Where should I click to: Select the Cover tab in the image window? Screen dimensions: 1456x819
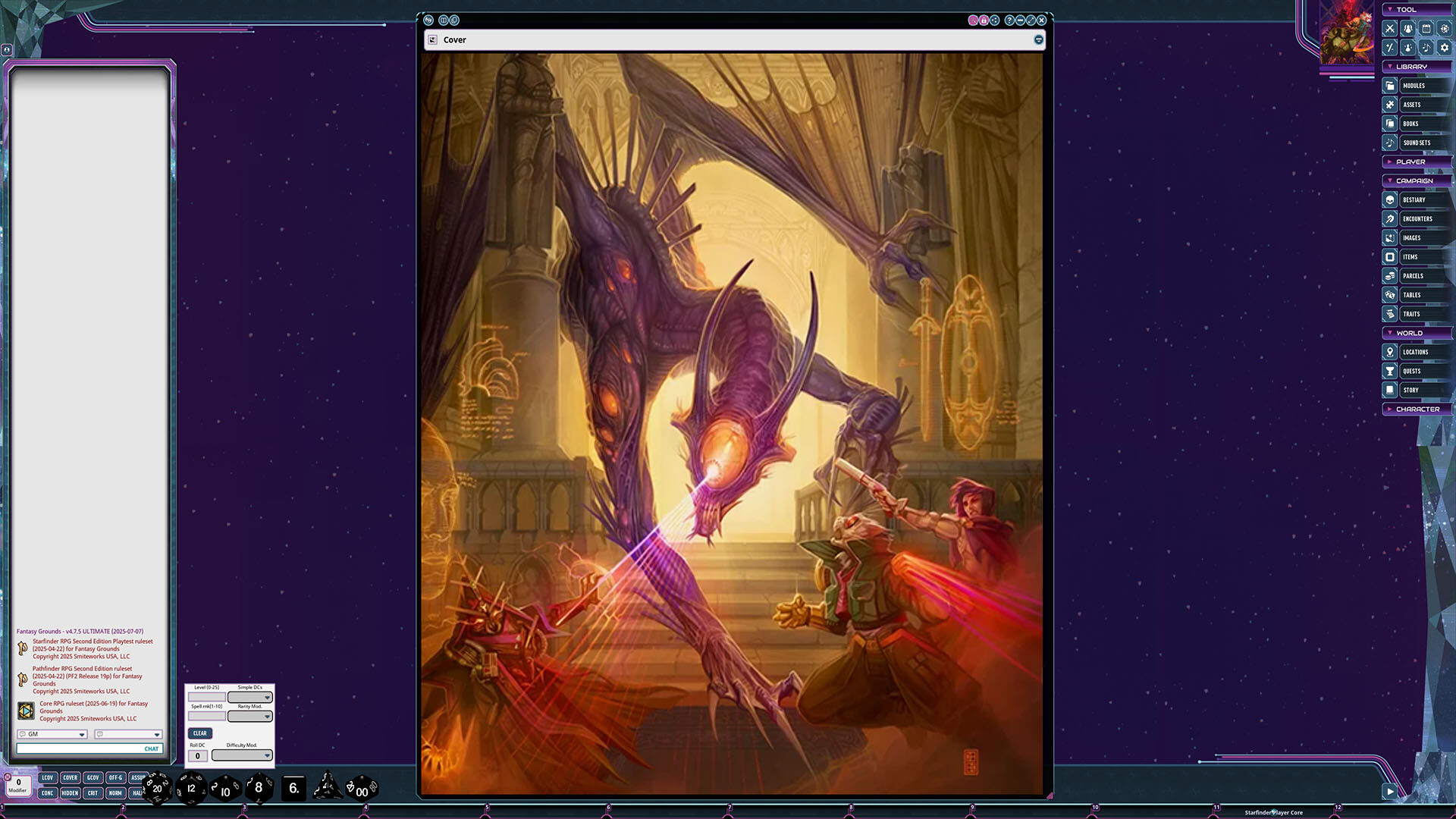[455, 39]
